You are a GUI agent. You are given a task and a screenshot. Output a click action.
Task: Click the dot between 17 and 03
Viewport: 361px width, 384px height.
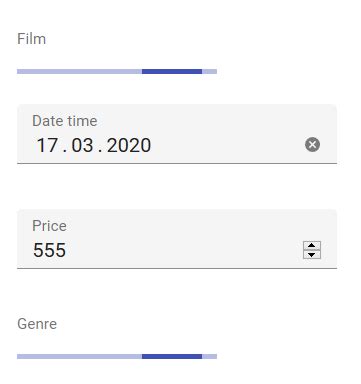pyautogui.click(x=65, y=151)
